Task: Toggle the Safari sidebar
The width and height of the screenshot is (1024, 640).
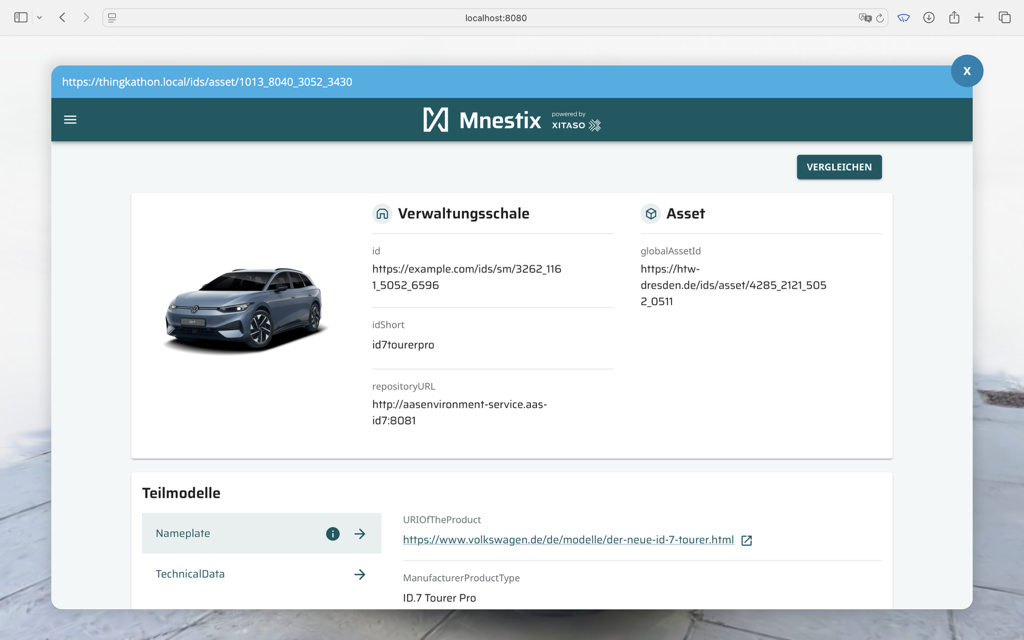Action: tap(21, 18)
